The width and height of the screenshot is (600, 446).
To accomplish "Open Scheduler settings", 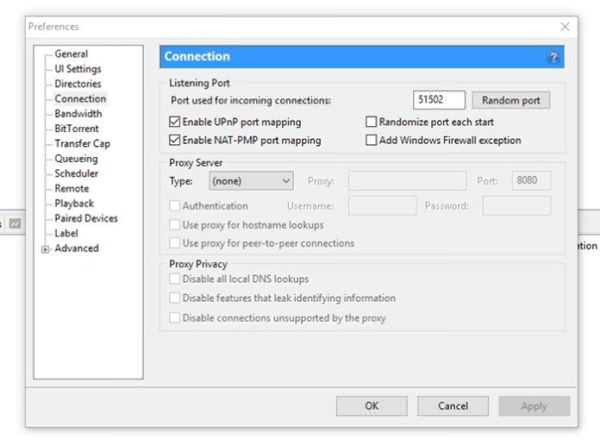I will pos(77,173).
